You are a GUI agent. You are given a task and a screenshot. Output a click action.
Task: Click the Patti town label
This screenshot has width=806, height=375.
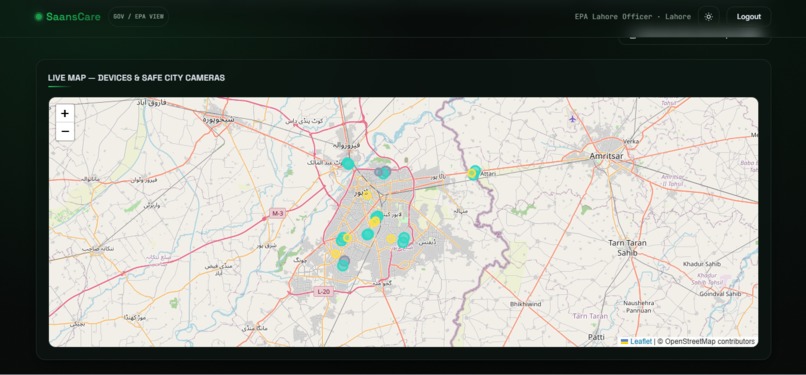(596, 337)
